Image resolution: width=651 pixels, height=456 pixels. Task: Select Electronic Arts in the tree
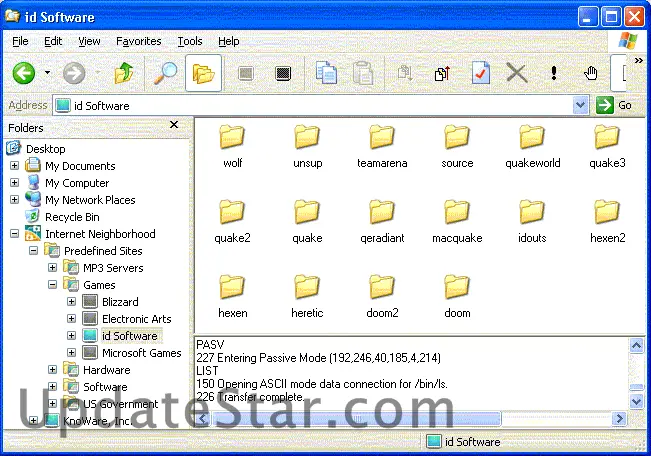coord(136,319)
